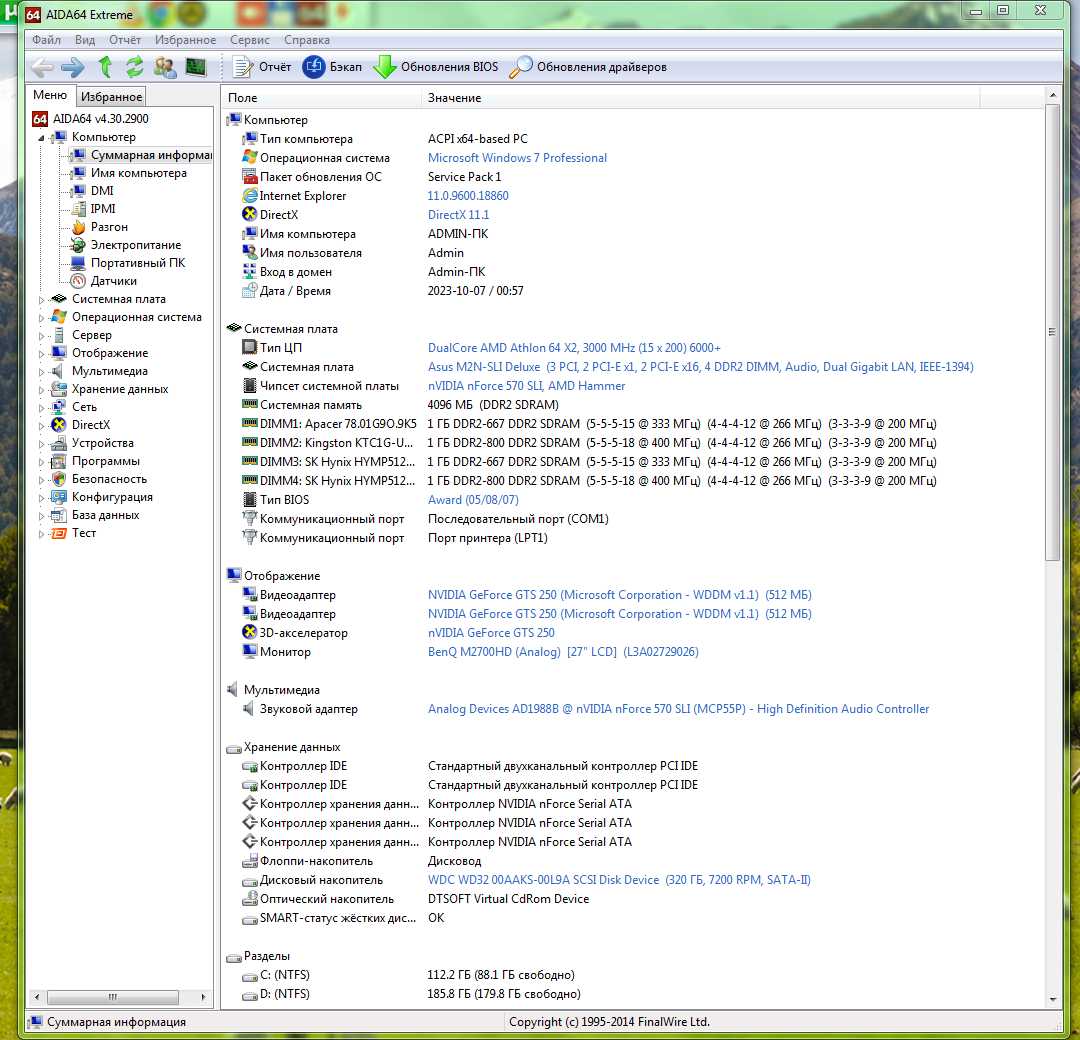Expand the Хранение данных tree node

coord(42,389)
